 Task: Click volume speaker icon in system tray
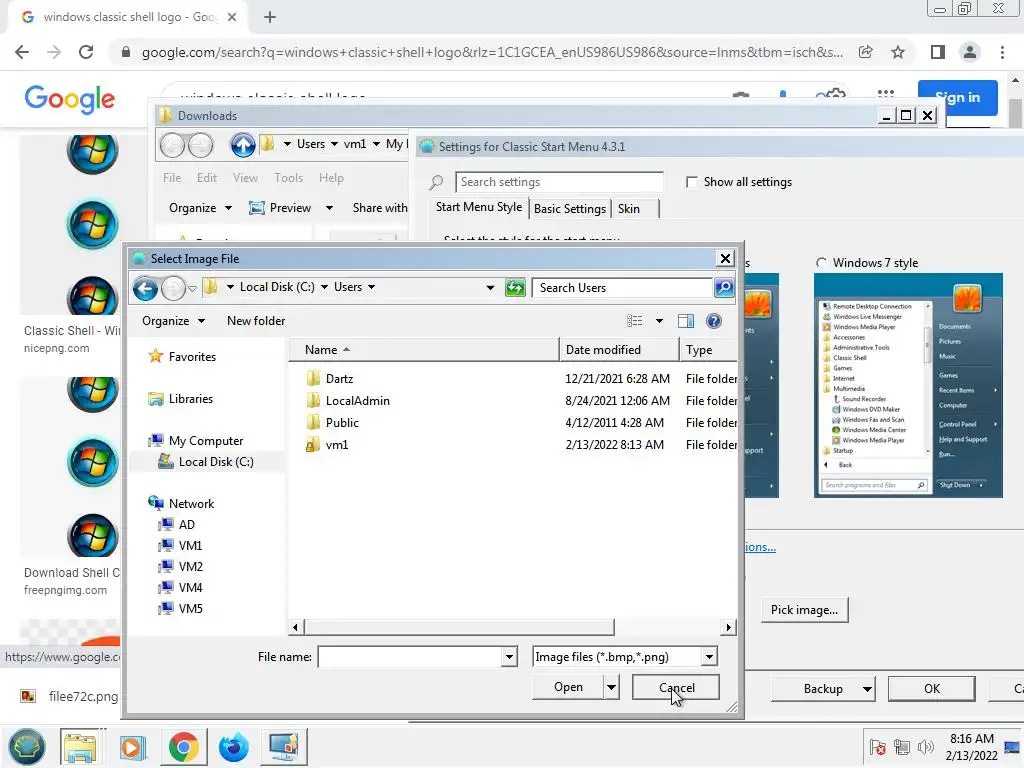(x=925, y=747)
